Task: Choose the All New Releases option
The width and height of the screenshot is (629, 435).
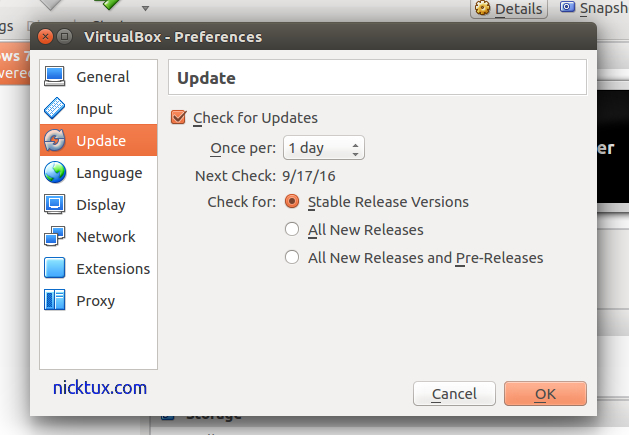Action: pyautogui.click(x=292, y=230)
